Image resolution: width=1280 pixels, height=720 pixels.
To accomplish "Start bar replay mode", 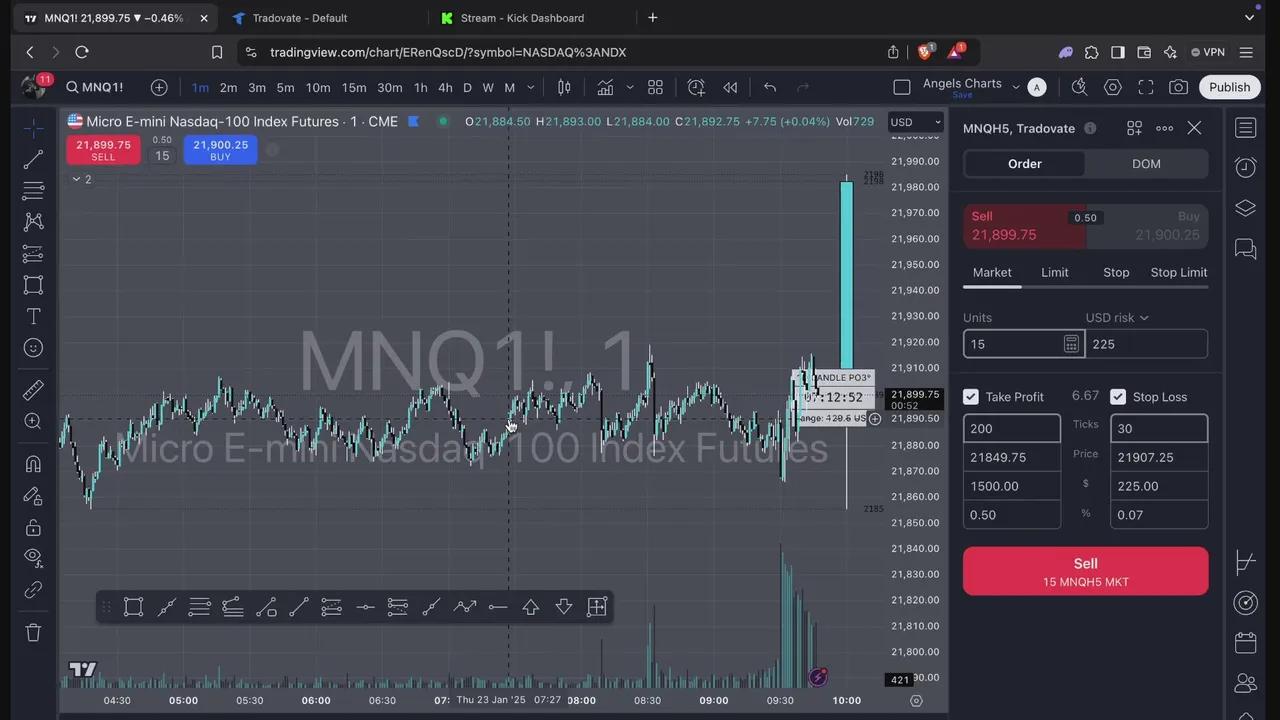I will coord(730,87).
